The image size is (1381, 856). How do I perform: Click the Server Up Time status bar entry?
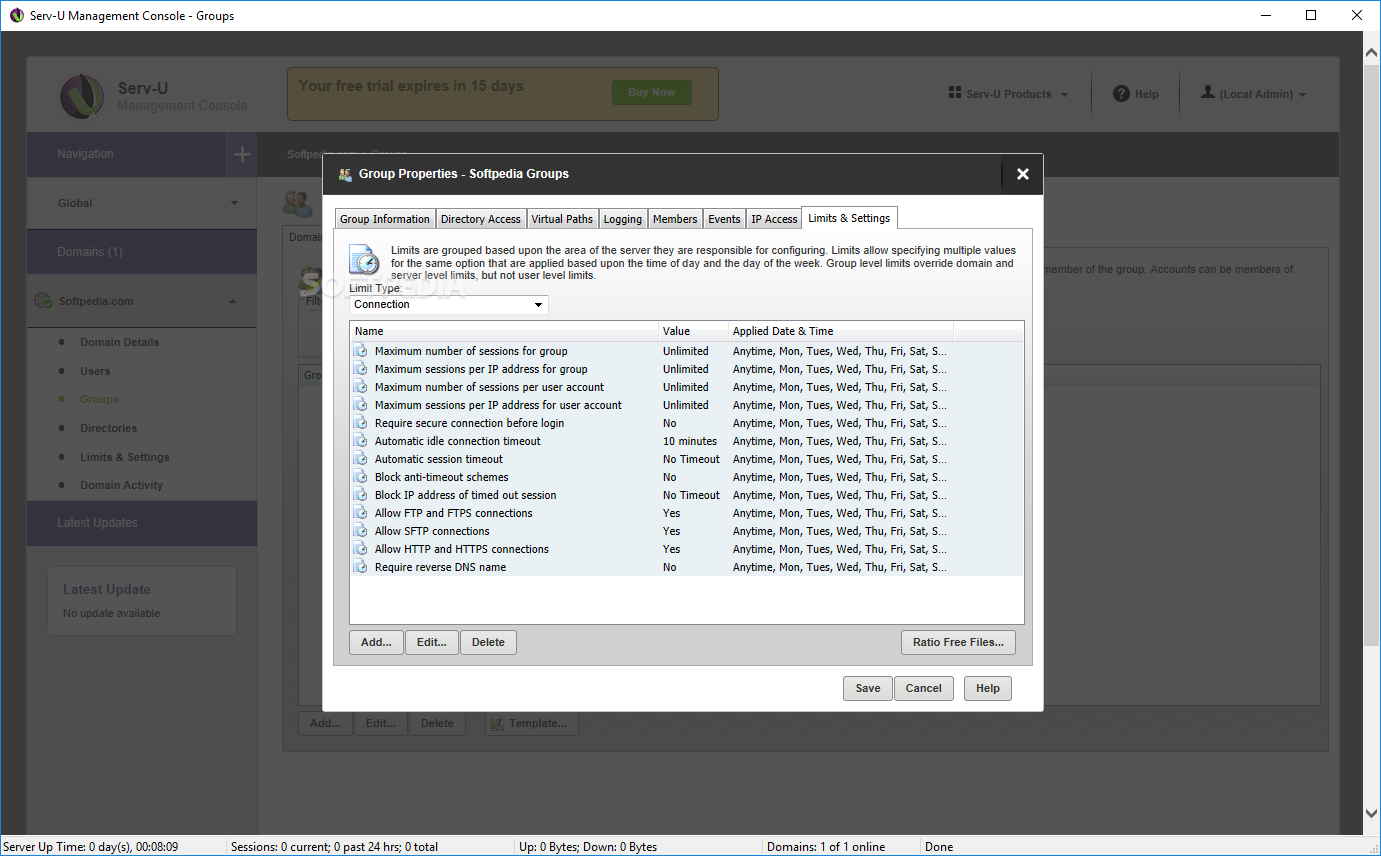91,847
